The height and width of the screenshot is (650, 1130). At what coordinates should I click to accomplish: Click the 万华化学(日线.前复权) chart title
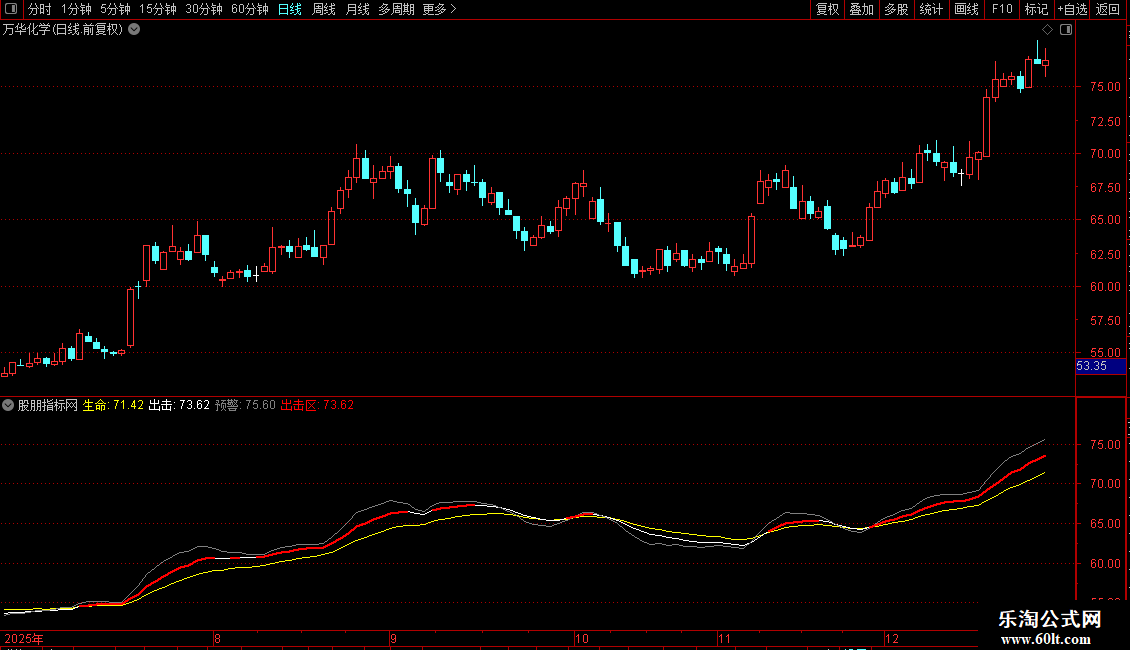(63, 30)
